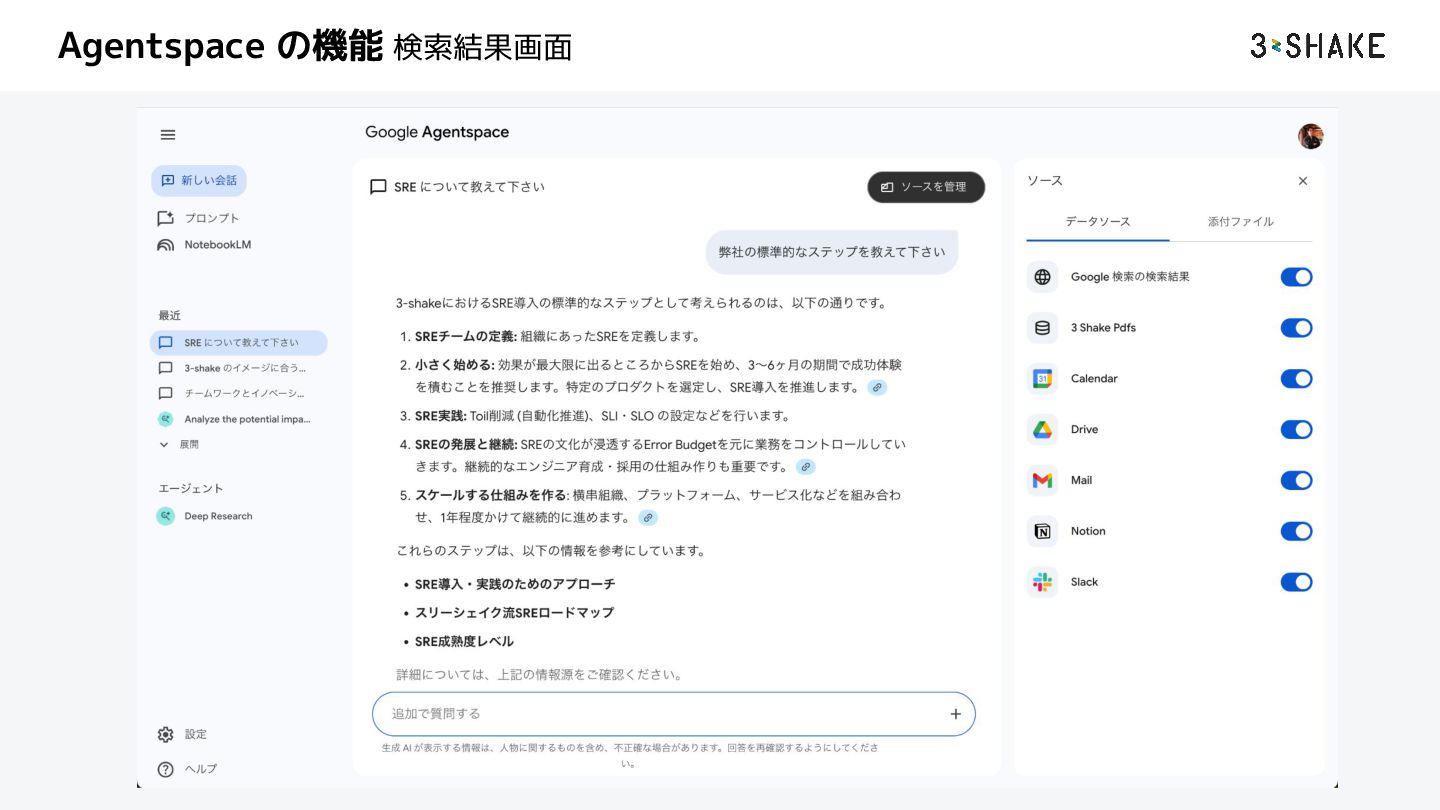Screen dimensions: 1440x810
Task: Open citation link after 'SRE導入を推進します'
Action: 877,388
